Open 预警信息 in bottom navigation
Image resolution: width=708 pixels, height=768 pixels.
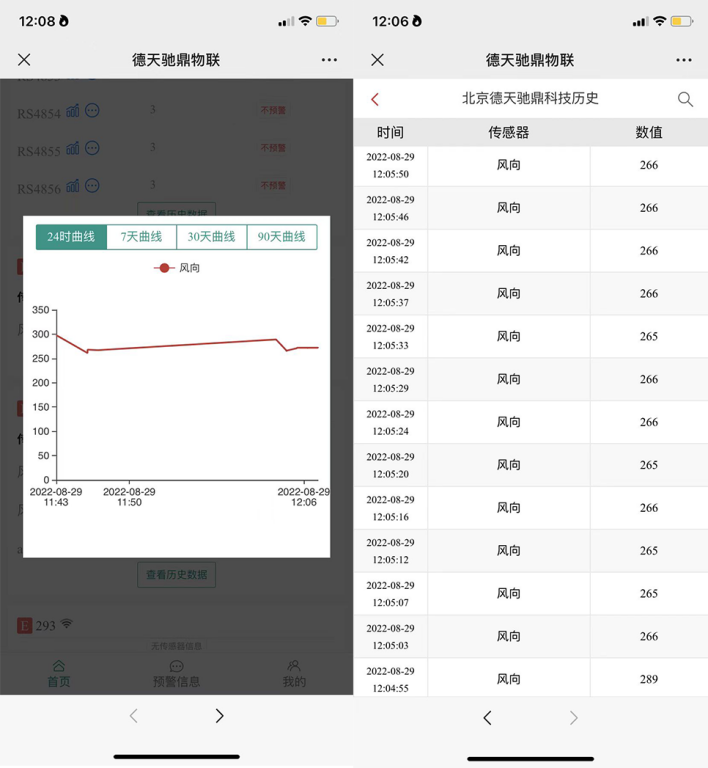click(176, 674)
